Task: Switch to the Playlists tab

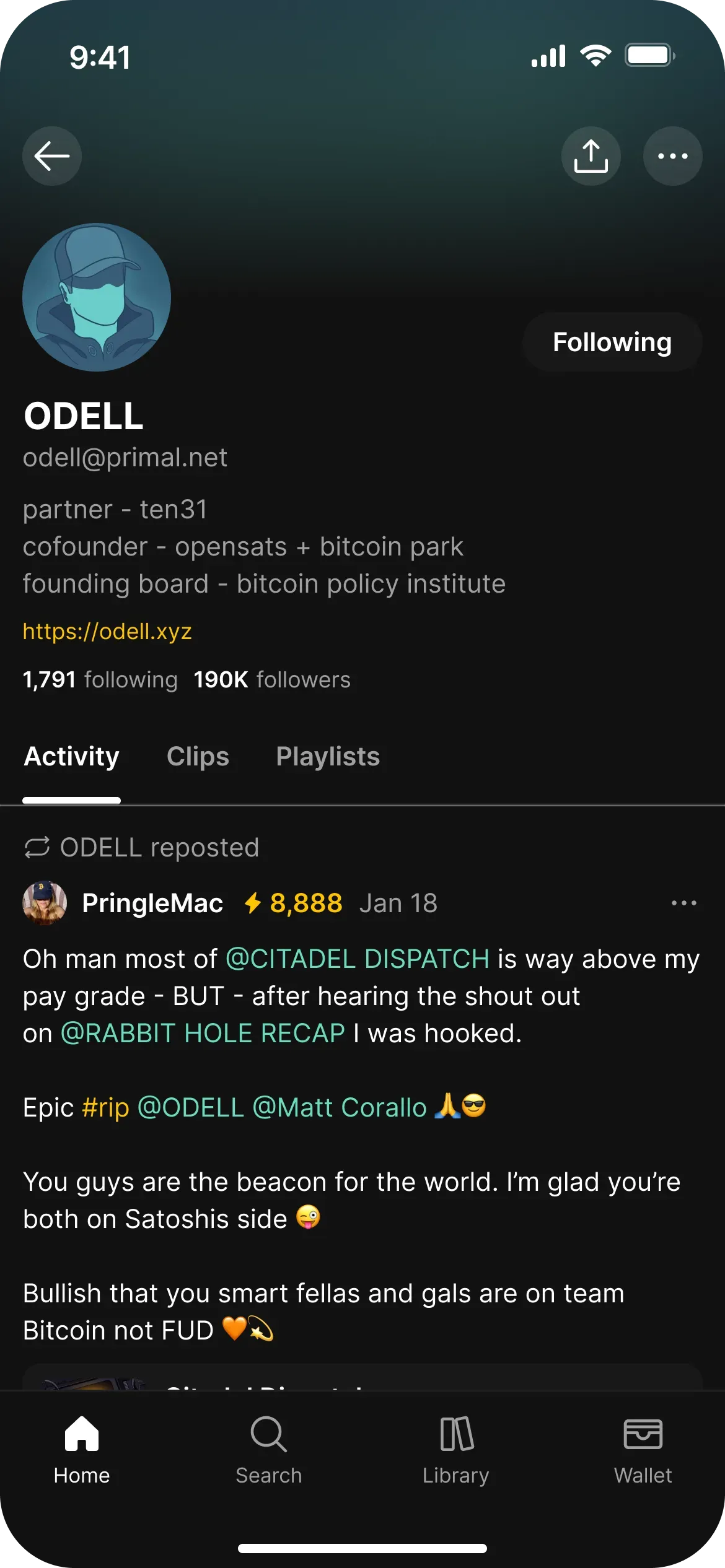Action: tap(328, 757)
